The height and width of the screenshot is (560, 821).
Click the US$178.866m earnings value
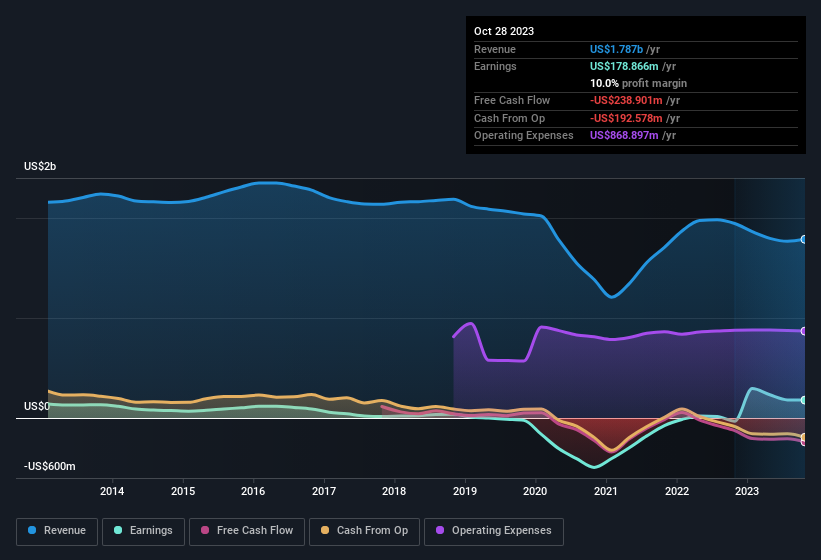624,66
